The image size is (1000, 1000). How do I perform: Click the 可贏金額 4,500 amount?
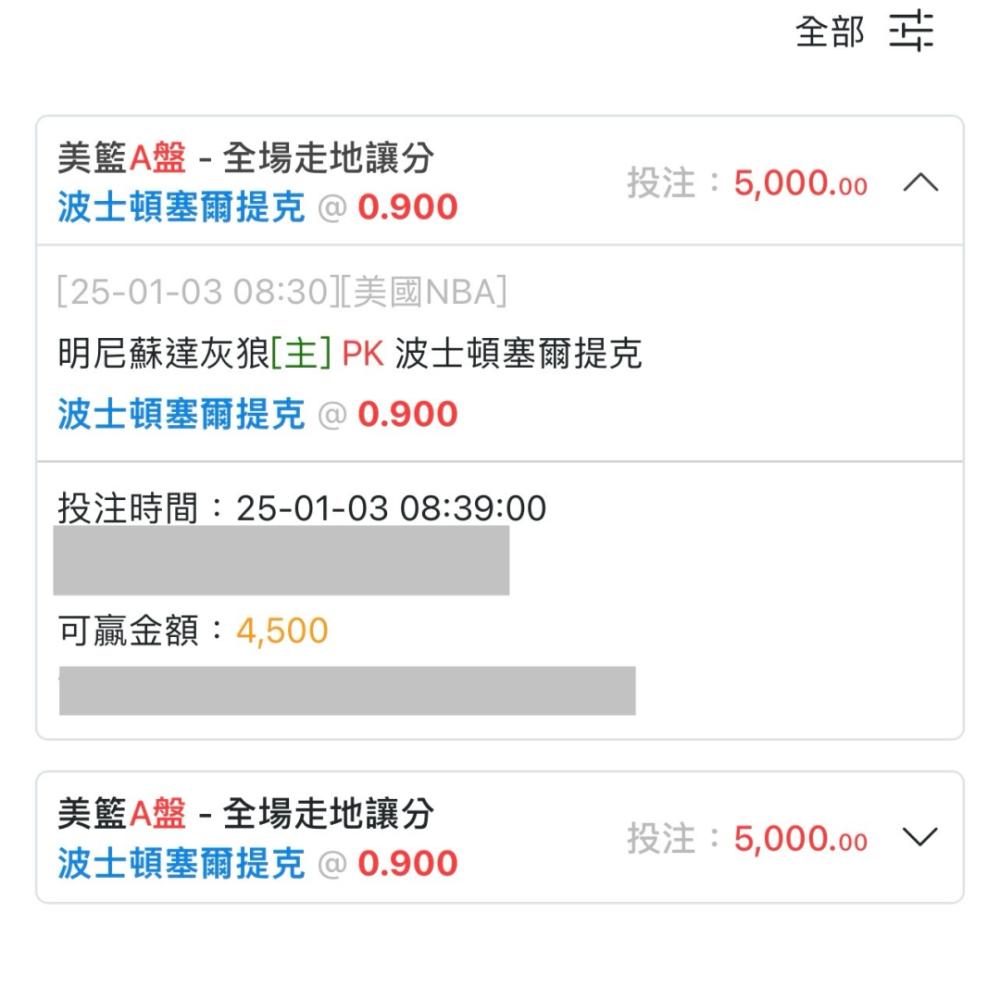[x=282, y=631]
